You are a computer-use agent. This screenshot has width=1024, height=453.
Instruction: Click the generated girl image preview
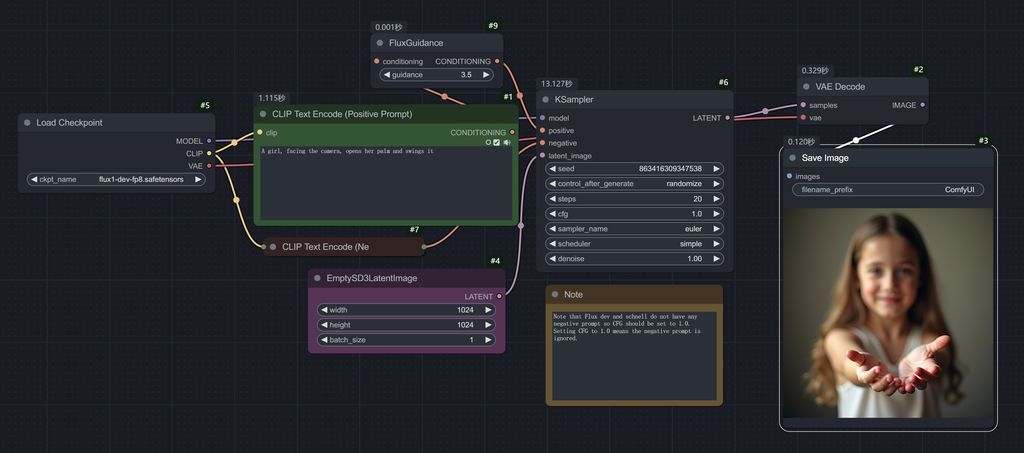point(888,313)
